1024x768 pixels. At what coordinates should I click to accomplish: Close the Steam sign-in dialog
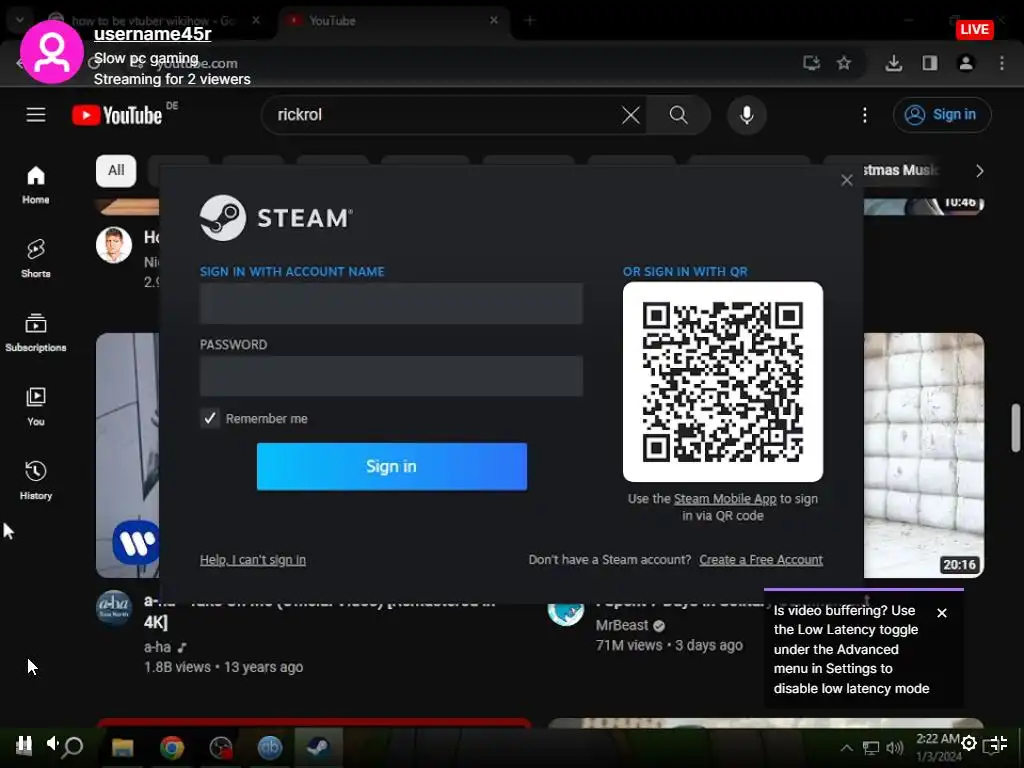click(x=846, y=180)
